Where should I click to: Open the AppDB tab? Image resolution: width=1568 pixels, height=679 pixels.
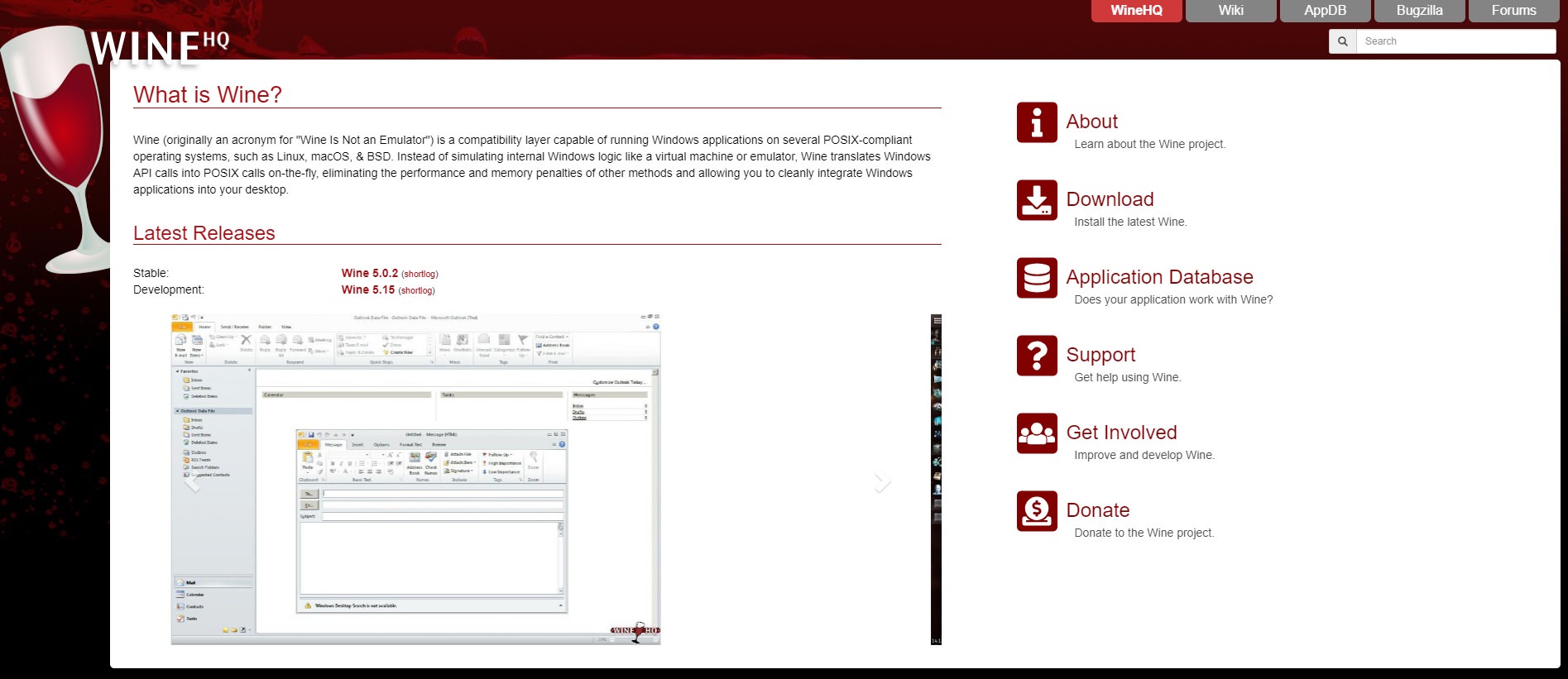pos(1325,11)
